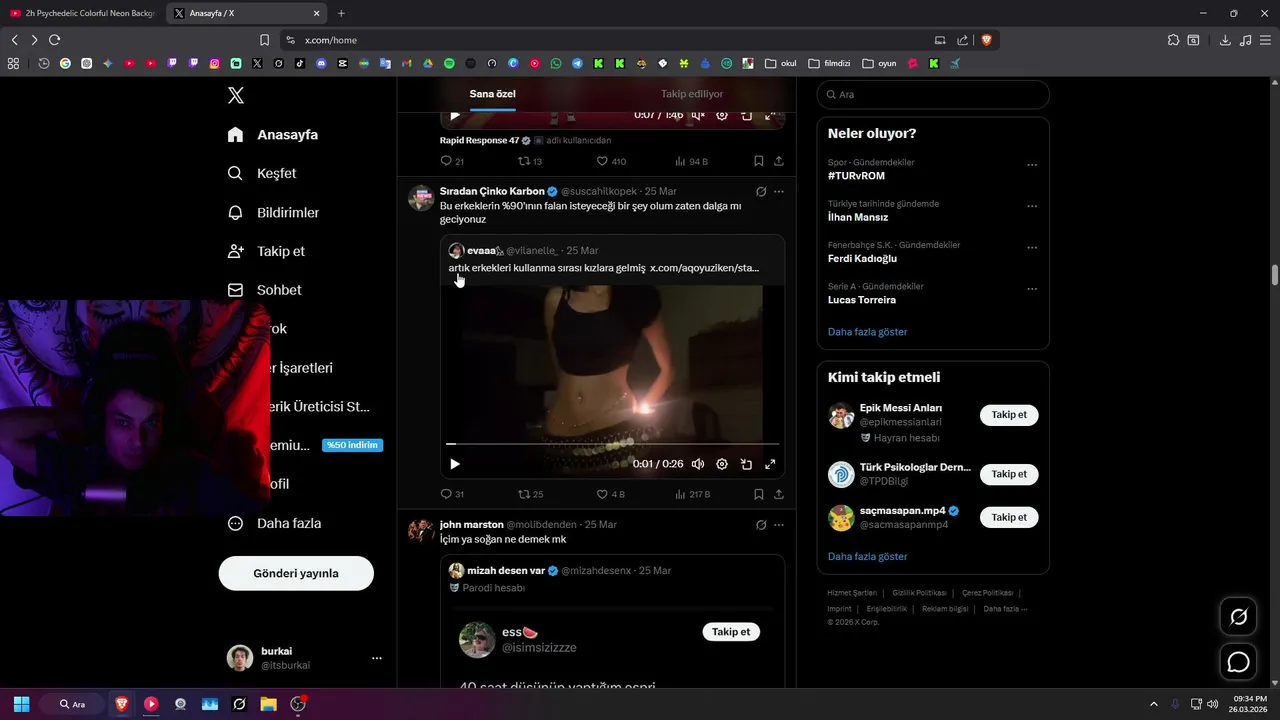
Task: Click the Gönderi yayınla button
Action: pos(296,573)
